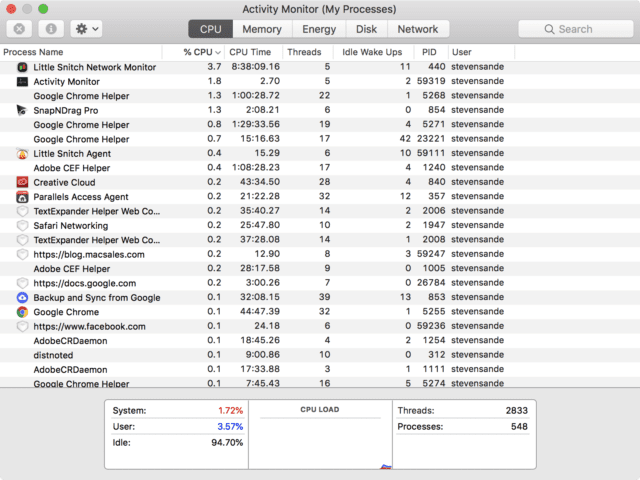The image size is (640, 480).
Task: Sort by the PID column header
Action: click(x=428, y=52)
